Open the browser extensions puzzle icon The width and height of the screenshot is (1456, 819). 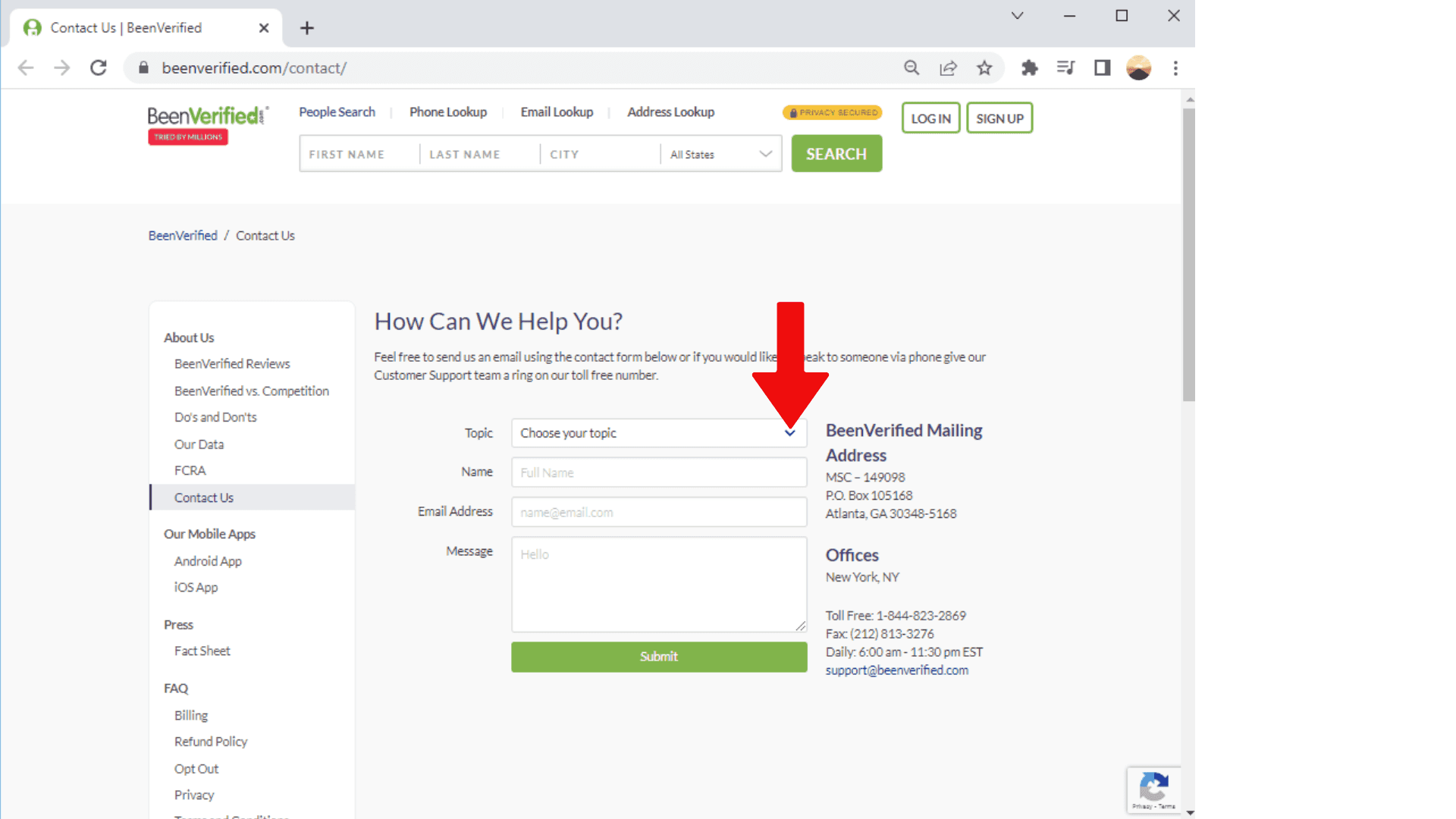pyautogui.click(x=1029, y=67)
